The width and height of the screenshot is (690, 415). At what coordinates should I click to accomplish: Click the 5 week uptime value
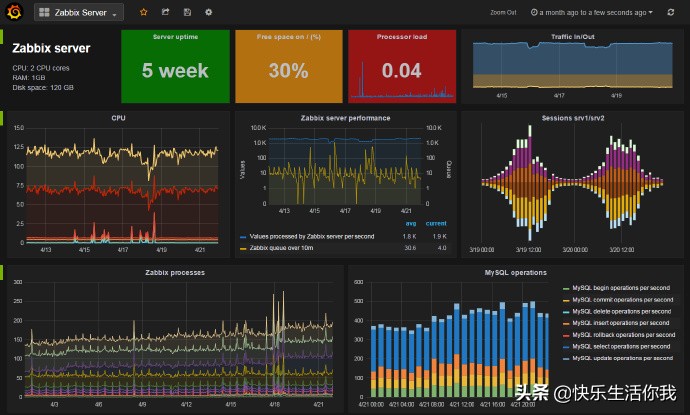click(175, 71)
